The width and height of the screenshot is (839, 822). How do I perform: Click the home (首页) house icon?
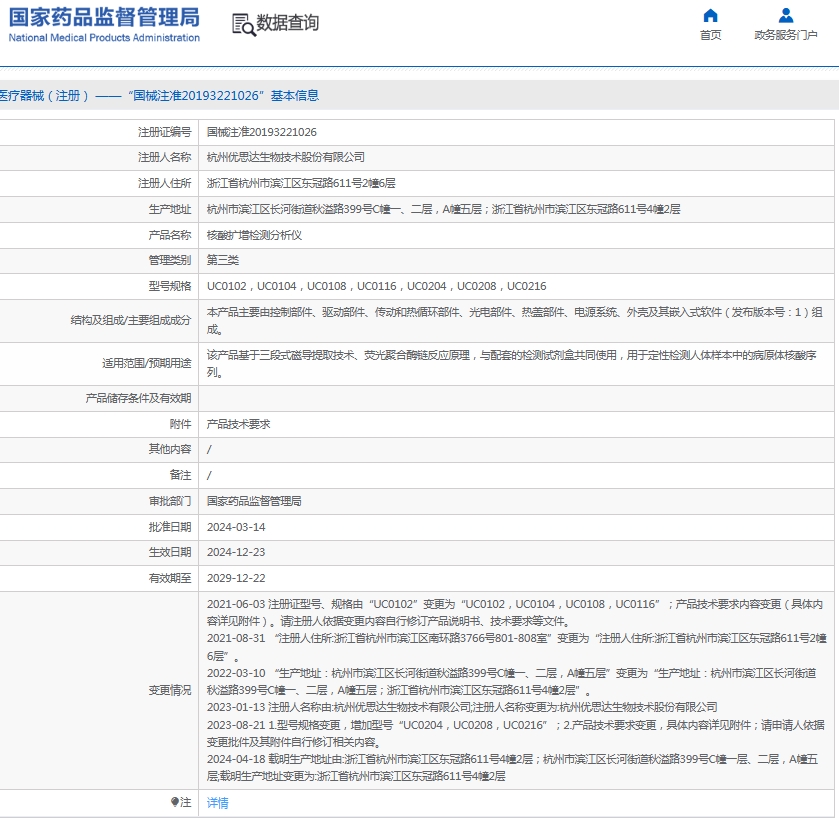710,15
